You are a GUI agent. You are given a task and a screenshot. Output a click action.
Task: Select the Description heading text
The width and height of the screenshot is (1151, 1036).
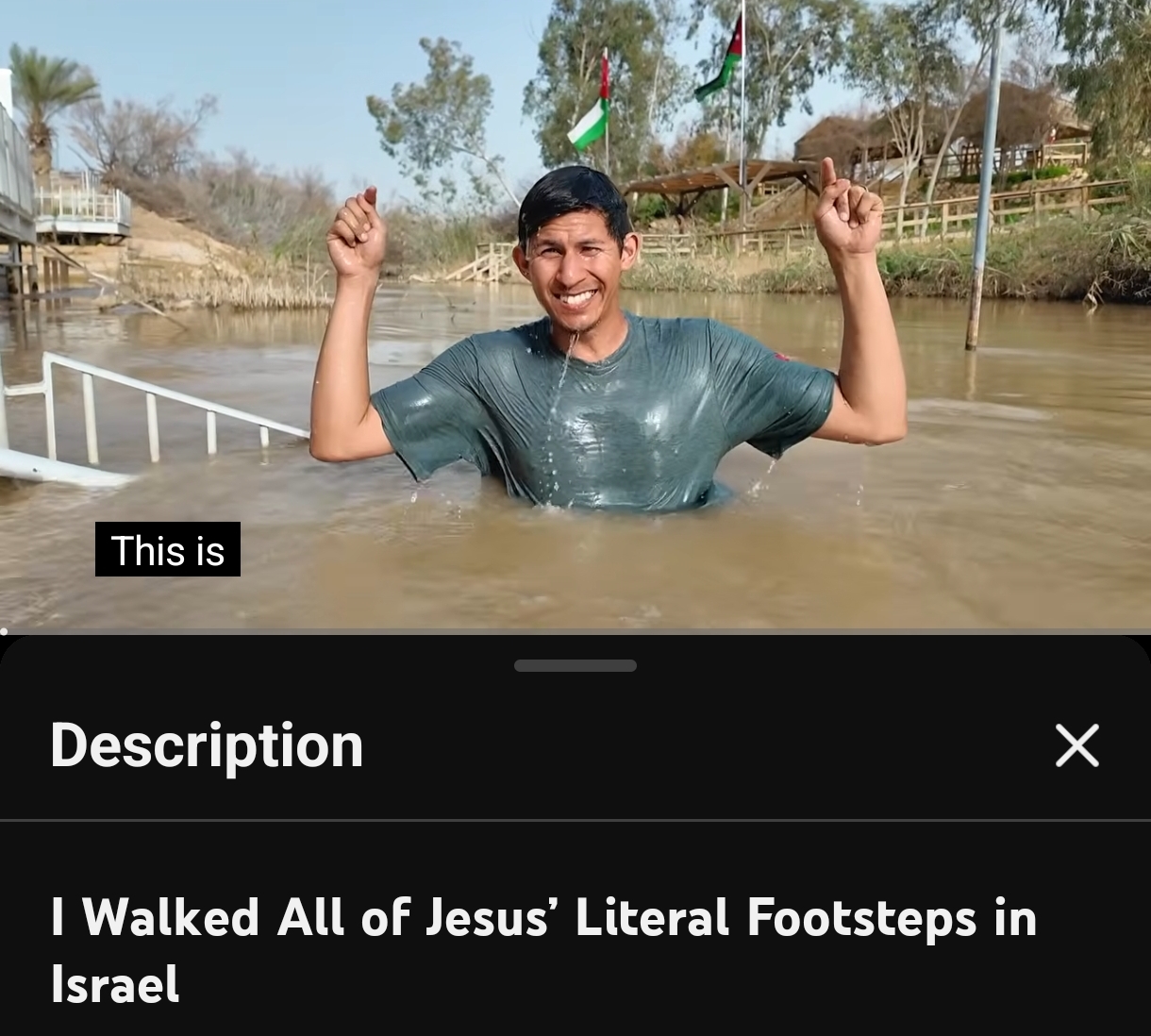coord(207,745)
